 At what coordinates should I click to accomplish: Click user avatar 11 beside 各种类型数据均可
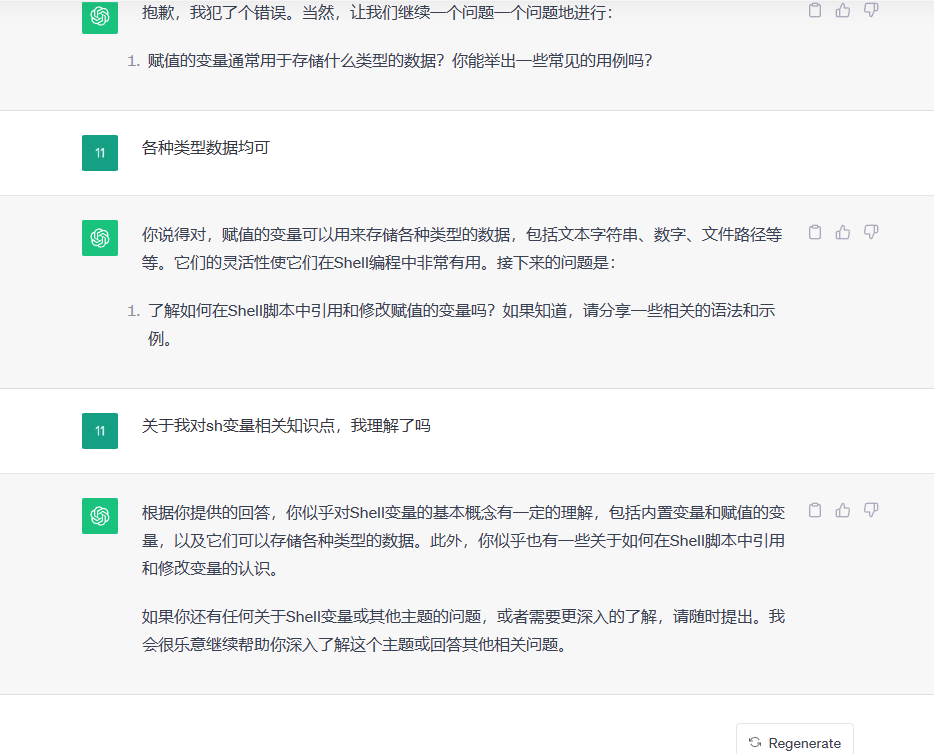pyautogui.click(x=100, y=153)
